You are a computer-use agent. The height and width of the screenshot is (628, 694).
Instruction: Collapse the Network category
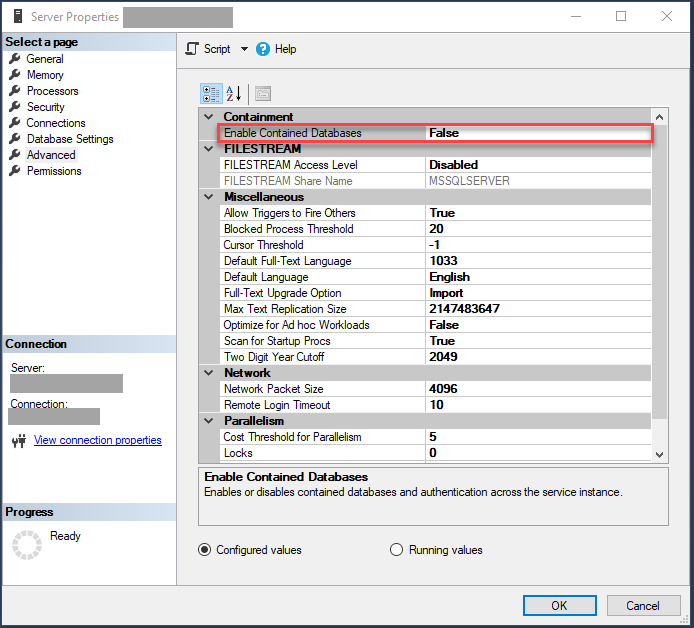[x=208, y=373]
